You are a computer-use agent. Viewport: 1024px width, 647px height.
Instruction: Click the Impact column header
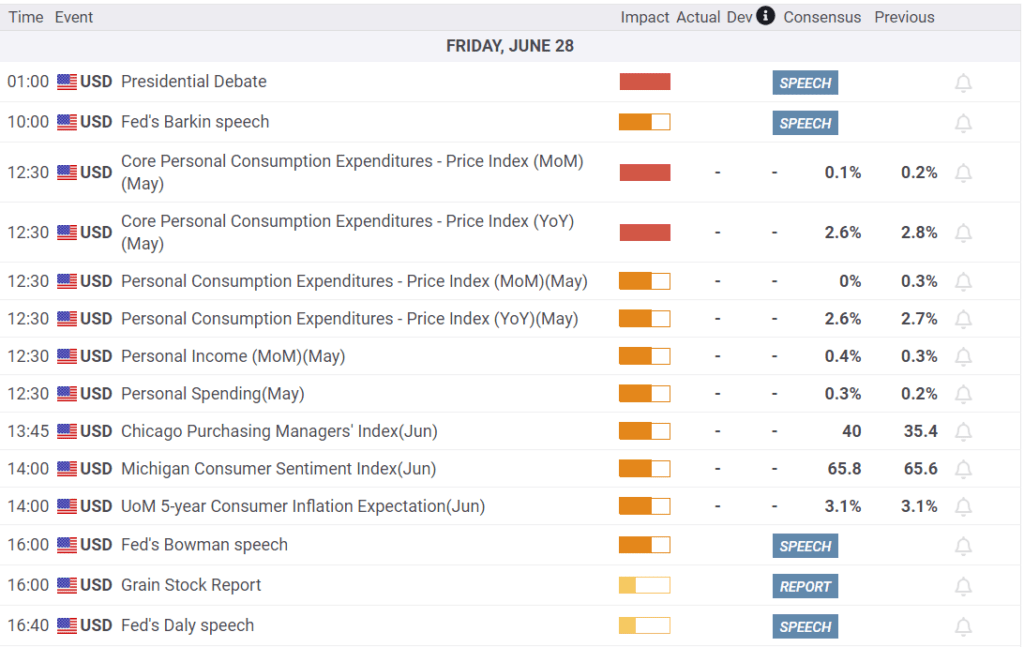(644, 17)
